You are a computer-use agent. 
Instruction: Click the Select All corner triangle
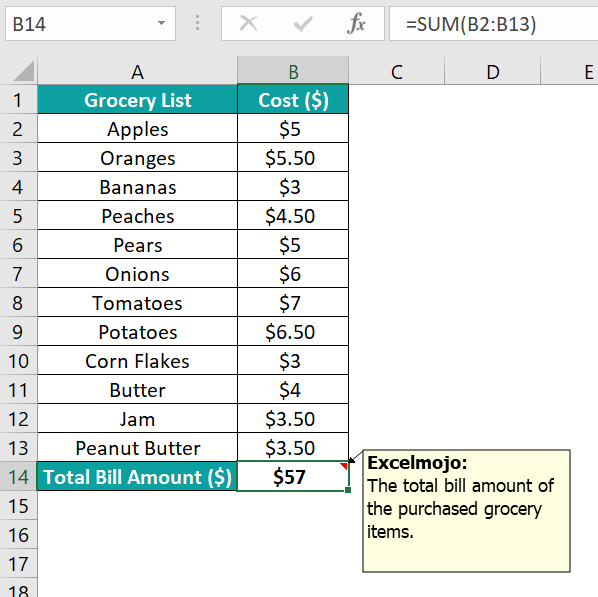click(24, 71)
